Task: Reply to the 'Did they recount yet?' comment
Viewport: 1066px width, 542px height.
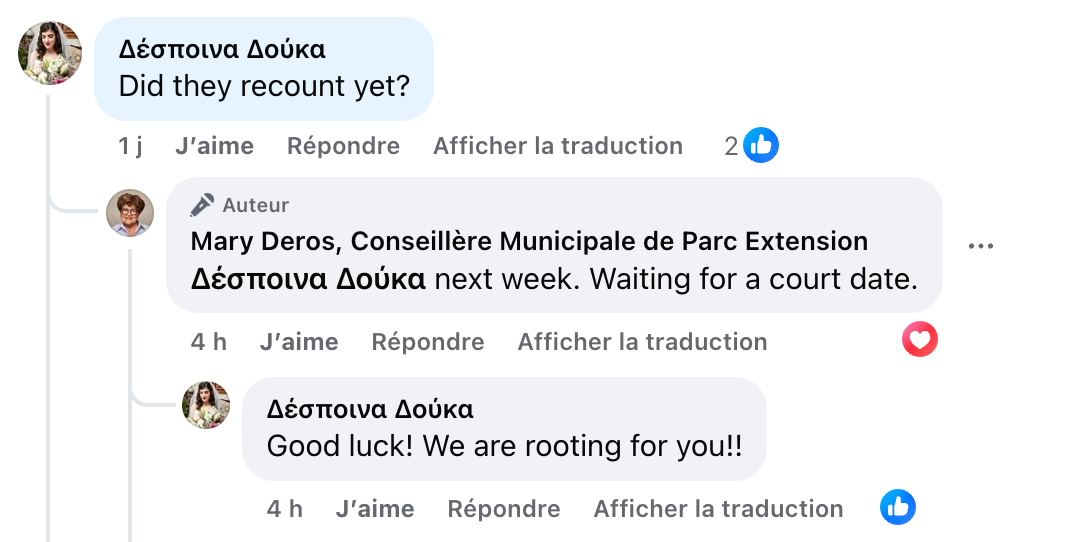Action: [343, 146]
